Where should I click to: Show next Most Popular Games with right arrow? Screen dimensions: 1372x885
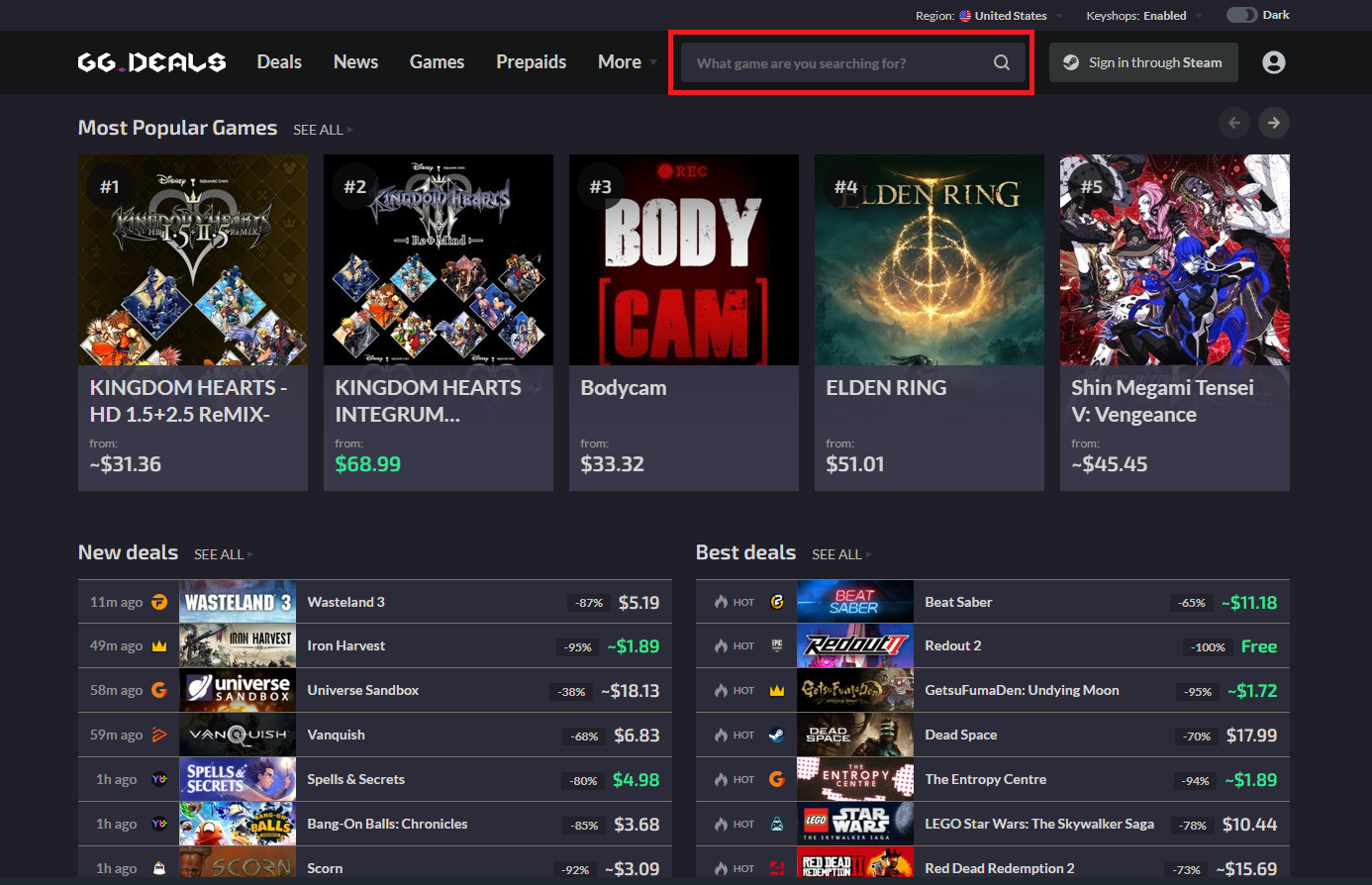(x=1274, y=123)
